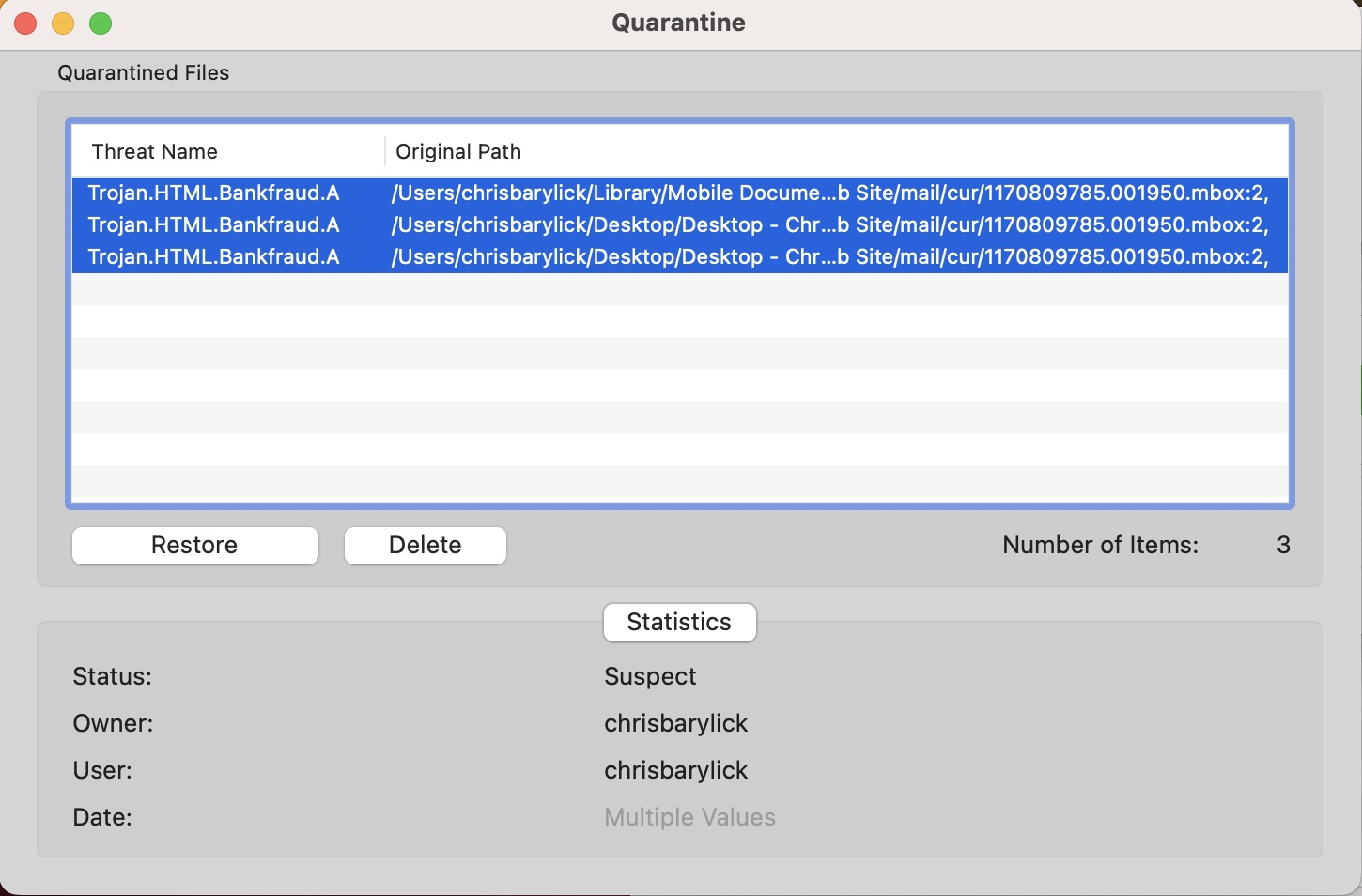Click the Multiple Values date text
Screen dimensions: 1362x896
[689, 818]
